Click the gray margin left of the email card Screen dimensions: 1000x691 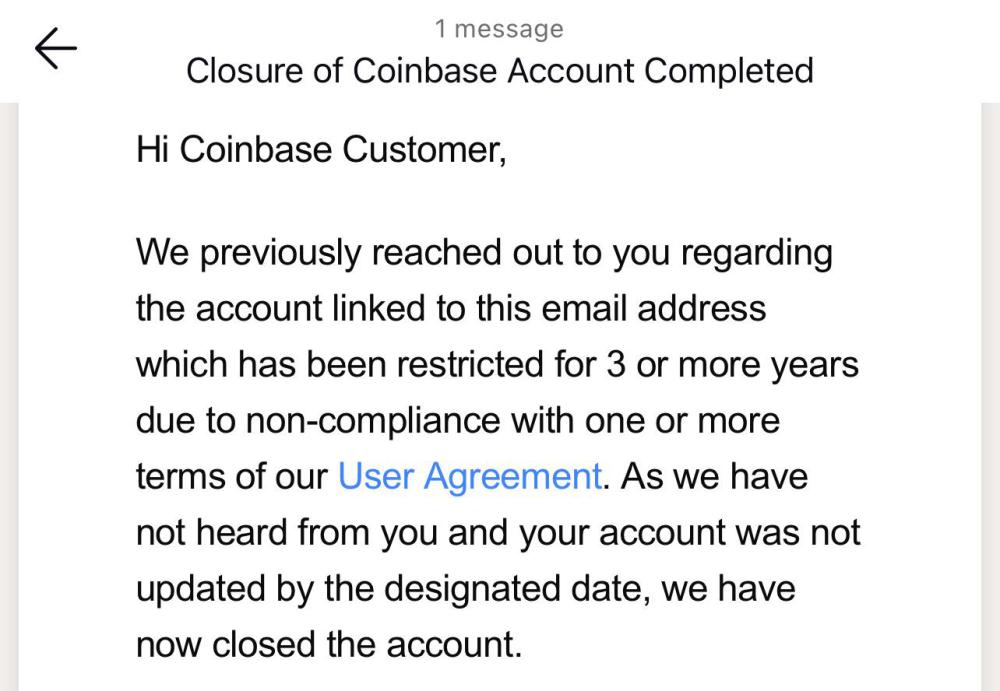9,396
